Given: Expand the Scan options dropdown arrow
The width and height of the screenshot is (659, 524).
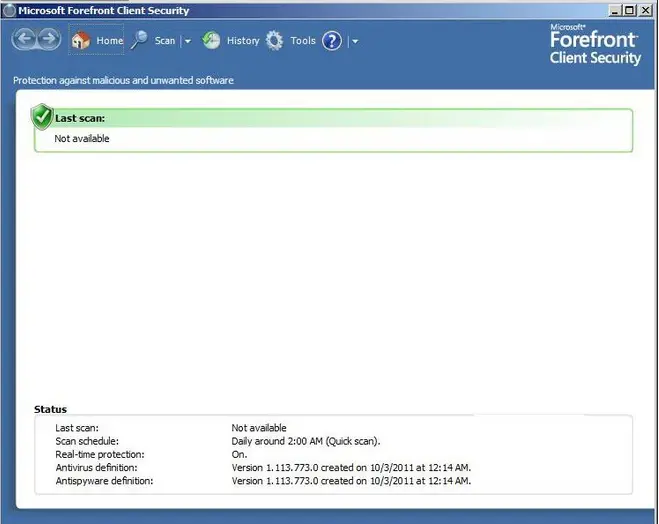Looking at the screenshot, I should coord(187,41).
